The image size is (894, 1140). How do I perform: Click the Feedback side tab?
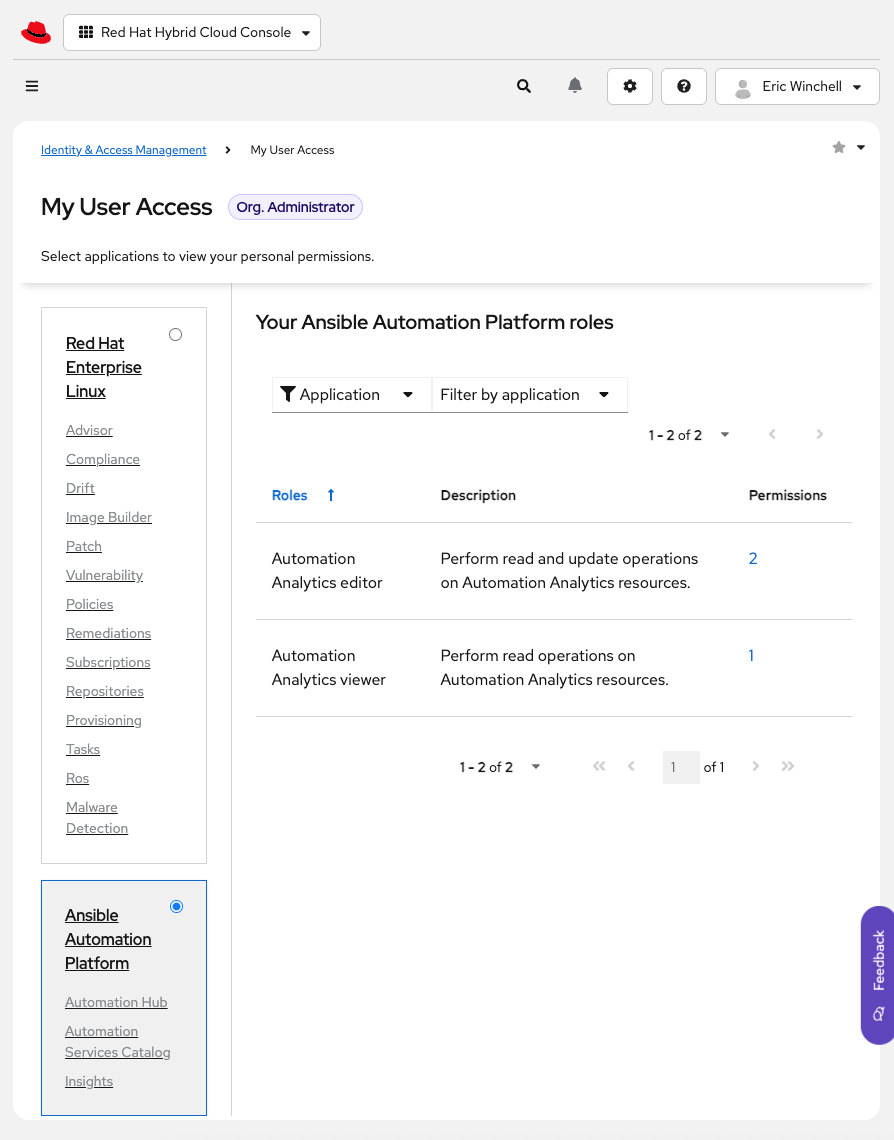(x=877, y=975)
